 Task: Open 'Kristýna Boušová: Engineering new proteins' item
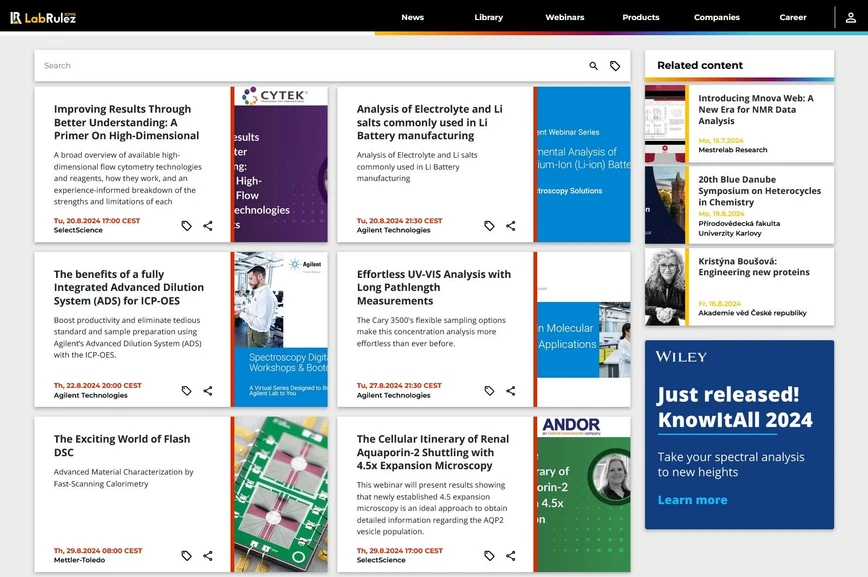[753, 267]
